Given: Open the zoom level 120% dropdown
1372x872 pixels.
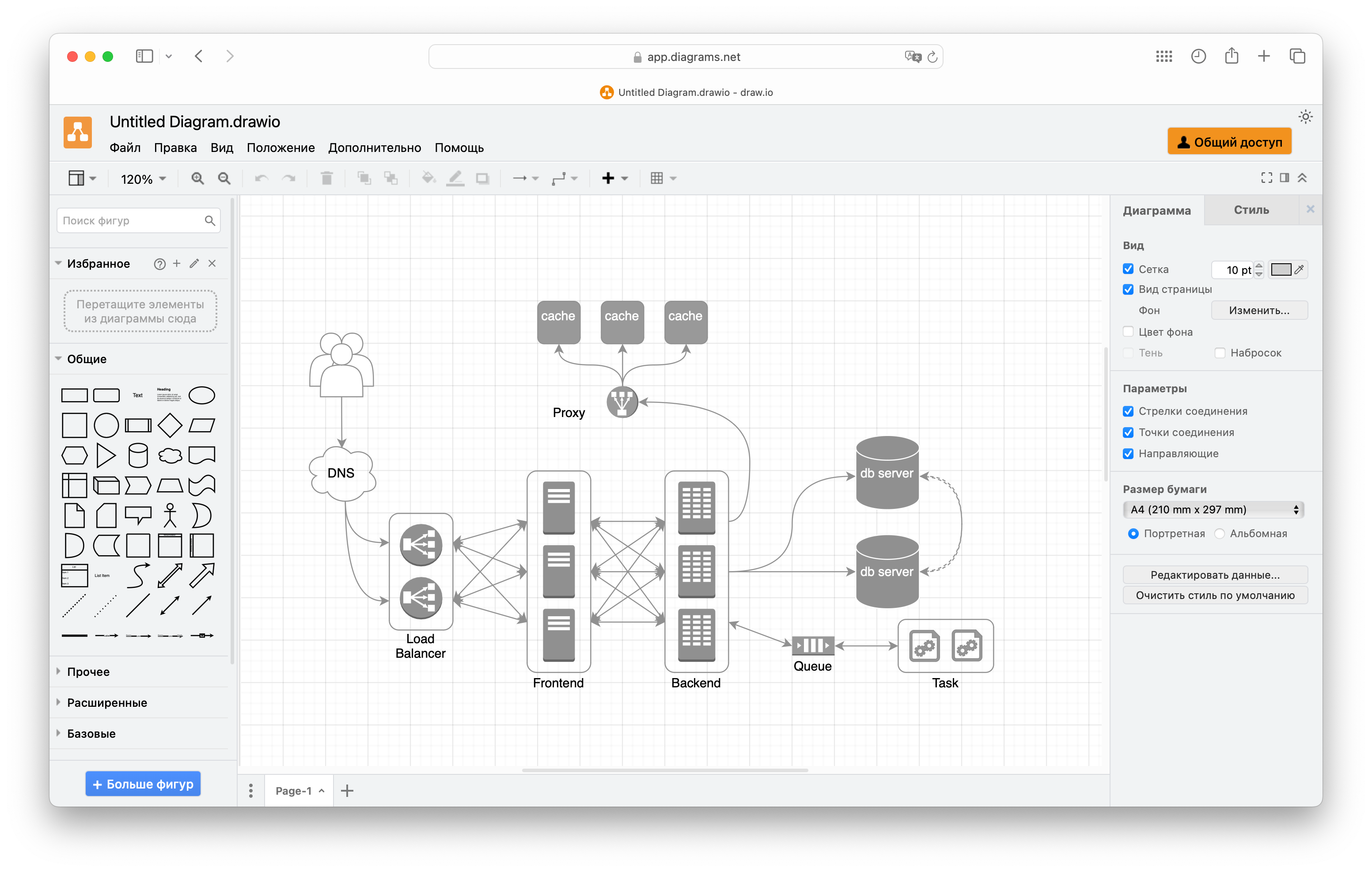Looking at the screenshot, I should (x=141, y=178).
